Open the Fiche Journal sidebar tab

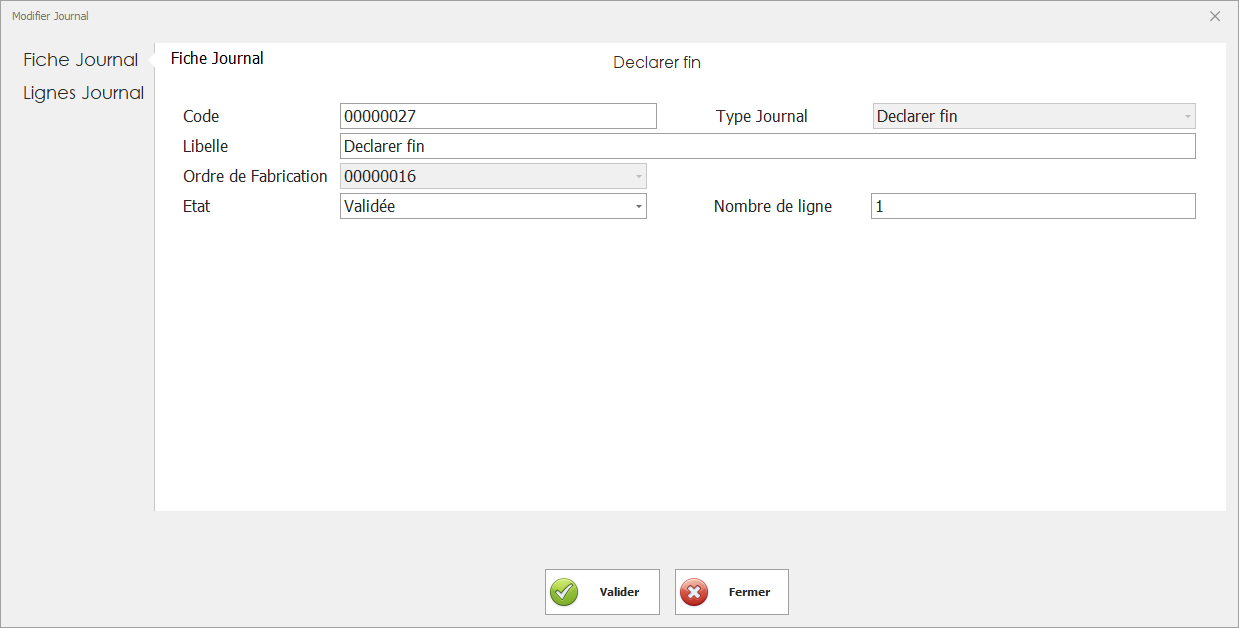(80, 60)
